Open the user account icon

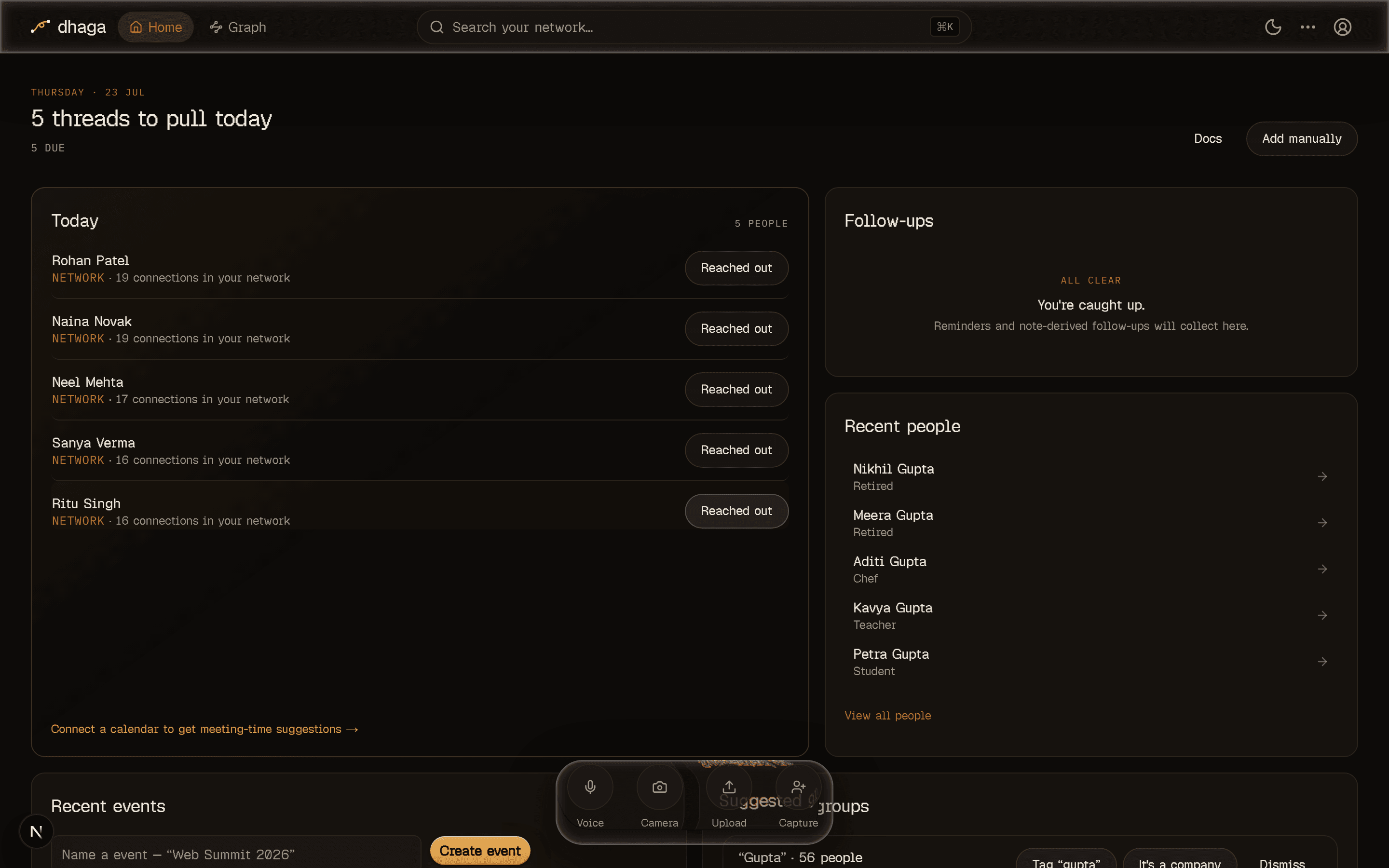click(1342, 27)
